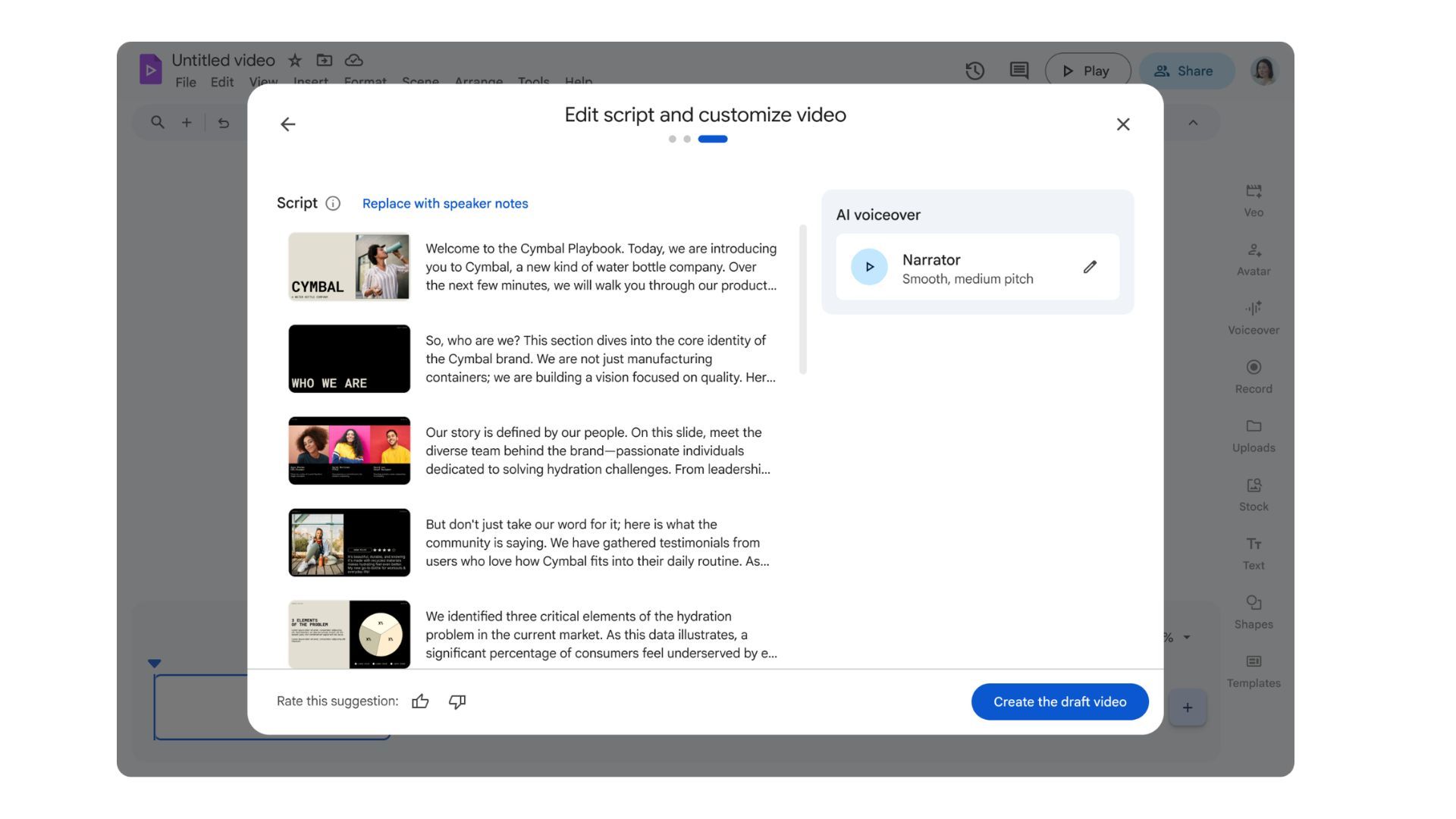Click the script list scrollbar

[802, 300]
